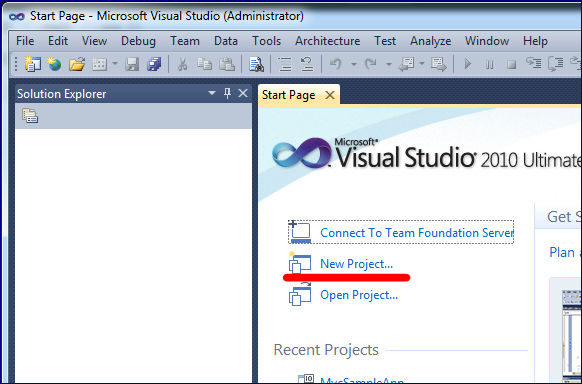Click the Connect To Team Foundation Server icon
582x384 pixels.
coord(300,232)
